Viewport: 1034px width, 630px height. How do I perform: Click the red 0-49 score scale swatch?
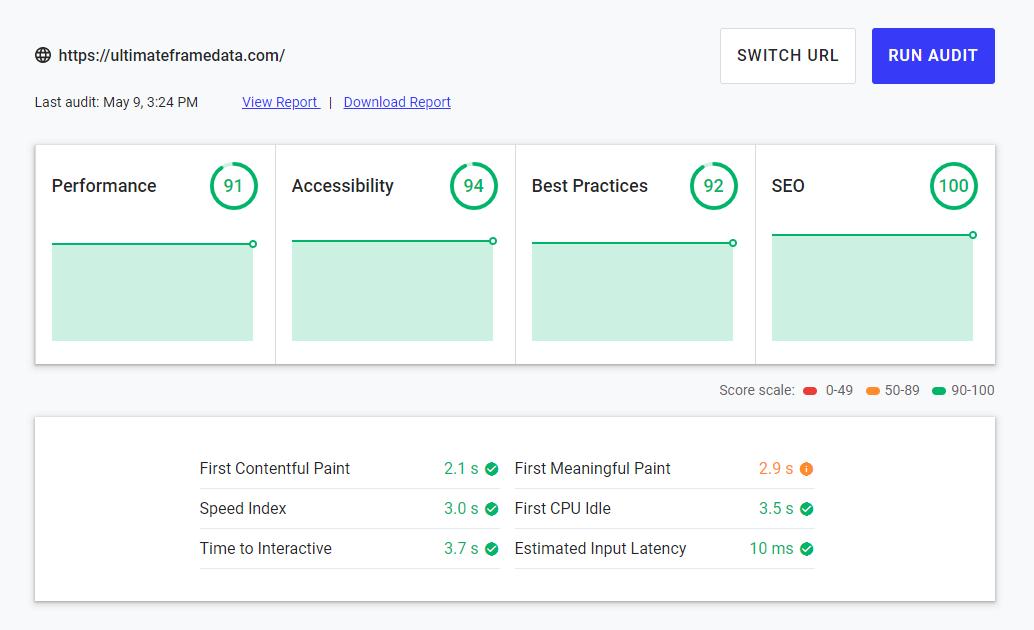click(x=810, y=391)
